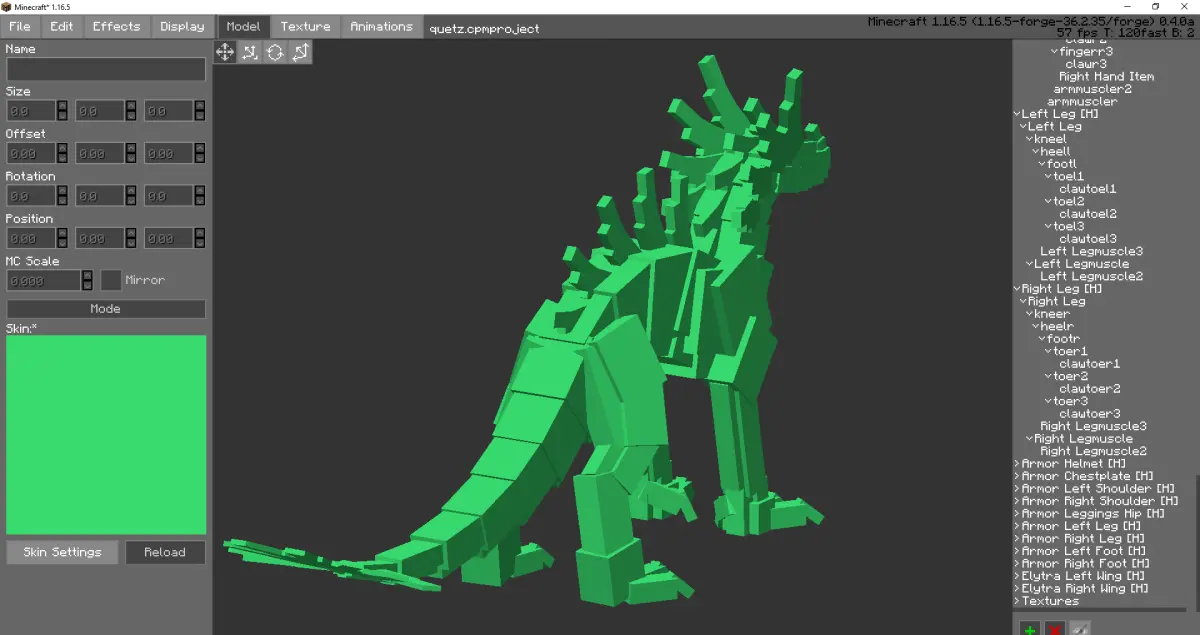Click the MC Scale value field
Screen dimensions: 1200x635
pos(43,281)
